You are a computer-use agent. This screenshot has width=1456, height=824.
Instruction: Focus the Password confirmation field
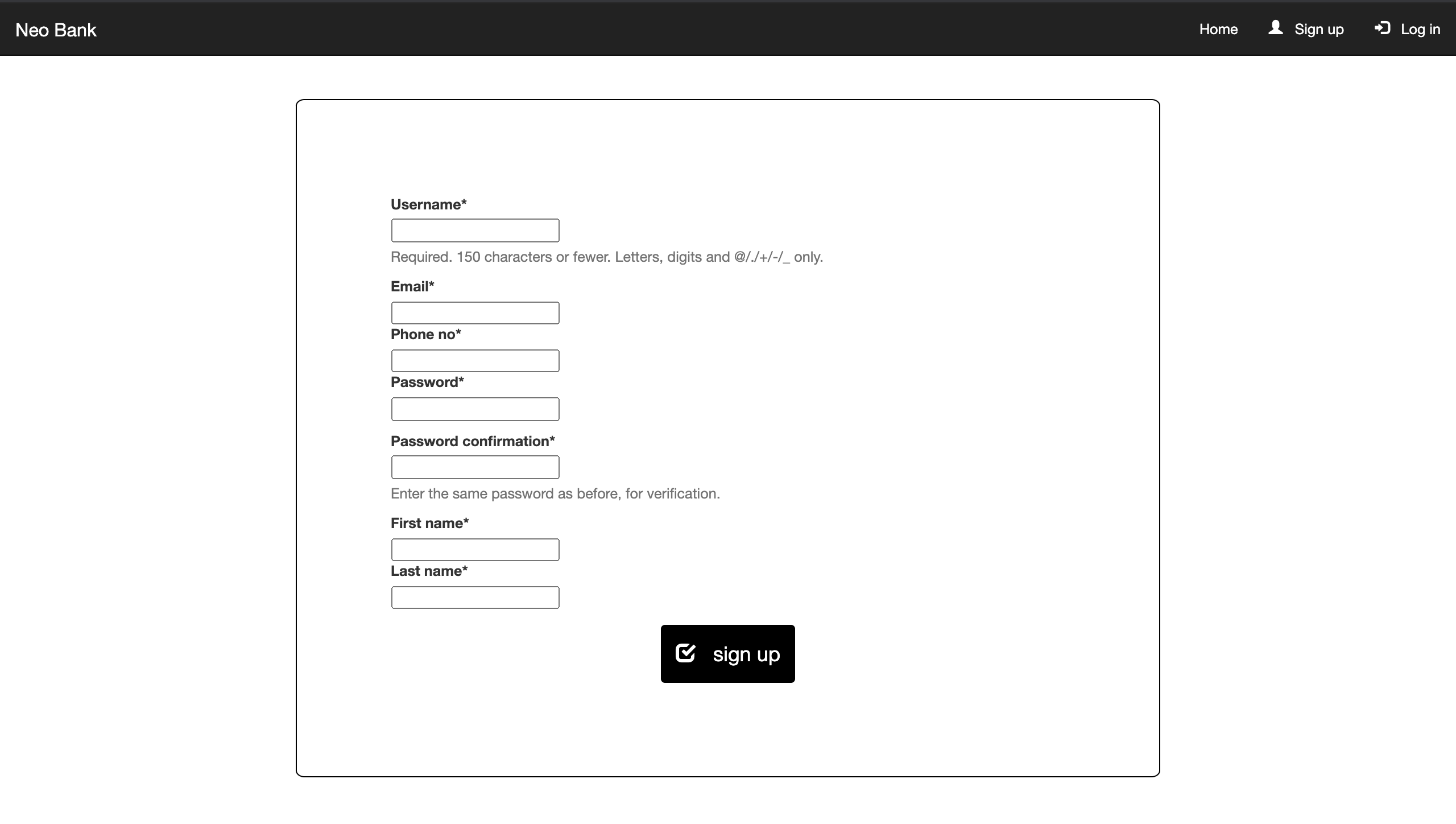475,467
